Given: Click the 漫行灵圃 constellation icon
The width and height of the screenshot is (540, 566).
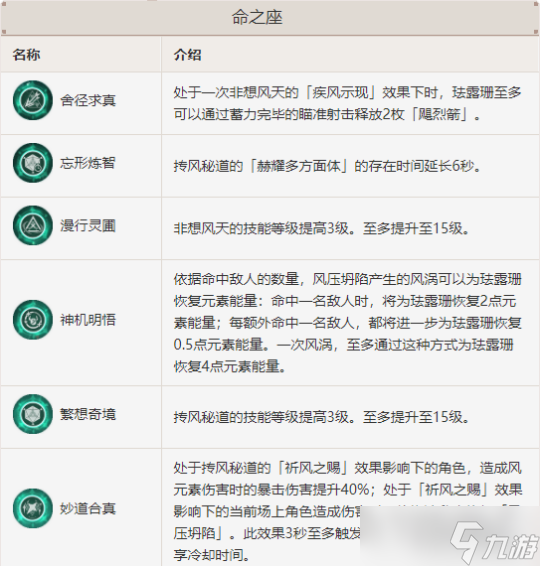Looking at the screenshot, I should (x=33, y=225).
